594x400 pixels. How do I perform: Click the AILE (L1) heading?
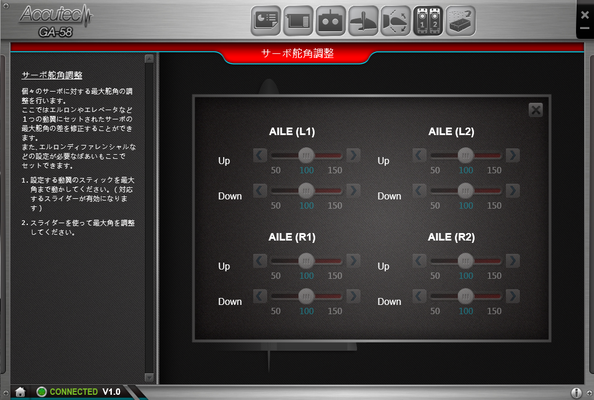click(x=292, y=132)
